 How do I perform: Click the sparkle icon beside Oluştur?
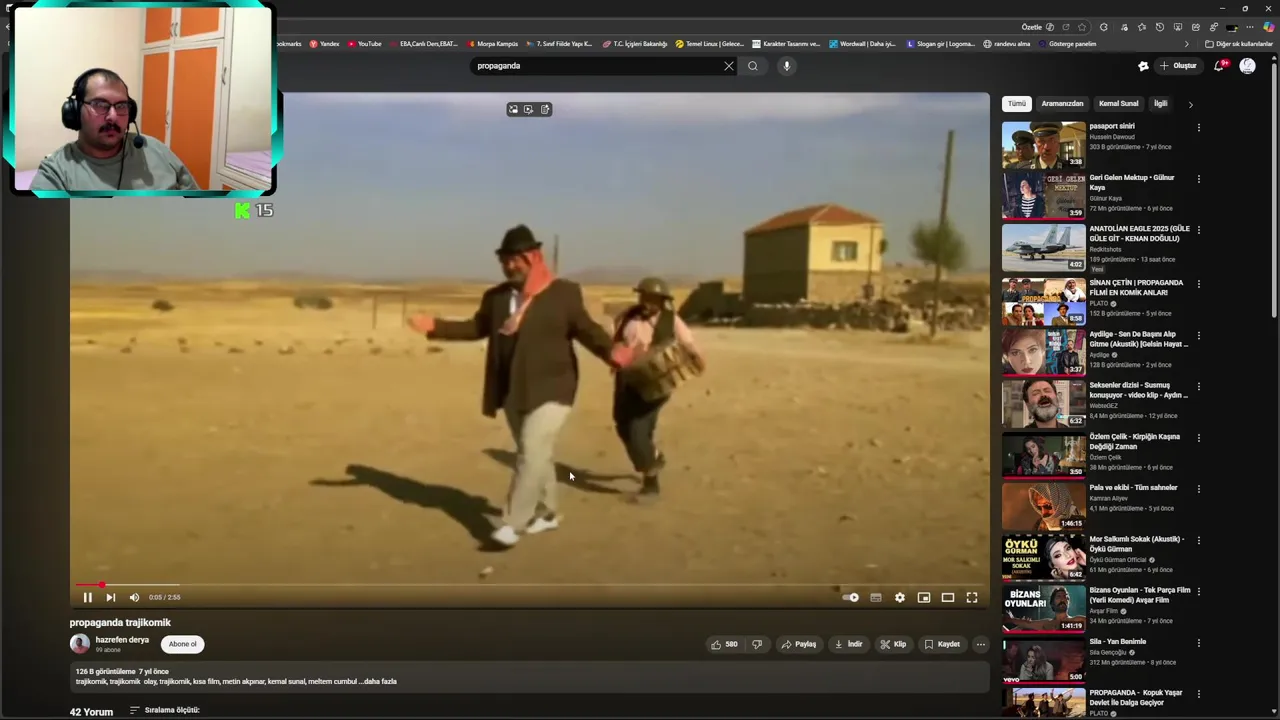[1143, 66]
